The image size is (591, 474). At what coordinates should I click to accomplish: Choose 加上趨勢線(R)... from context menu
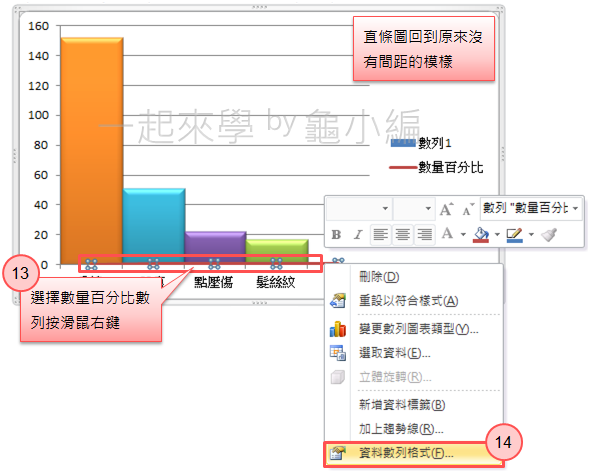point(413,429)
